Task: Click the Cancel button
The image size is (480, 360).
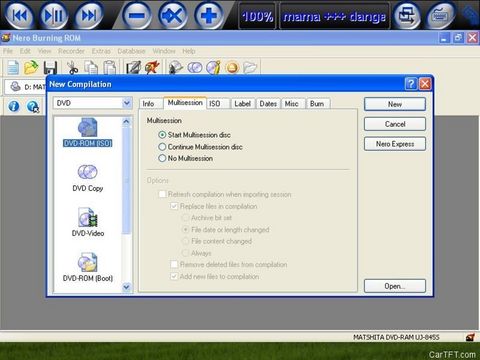Action: coord(395,124)
